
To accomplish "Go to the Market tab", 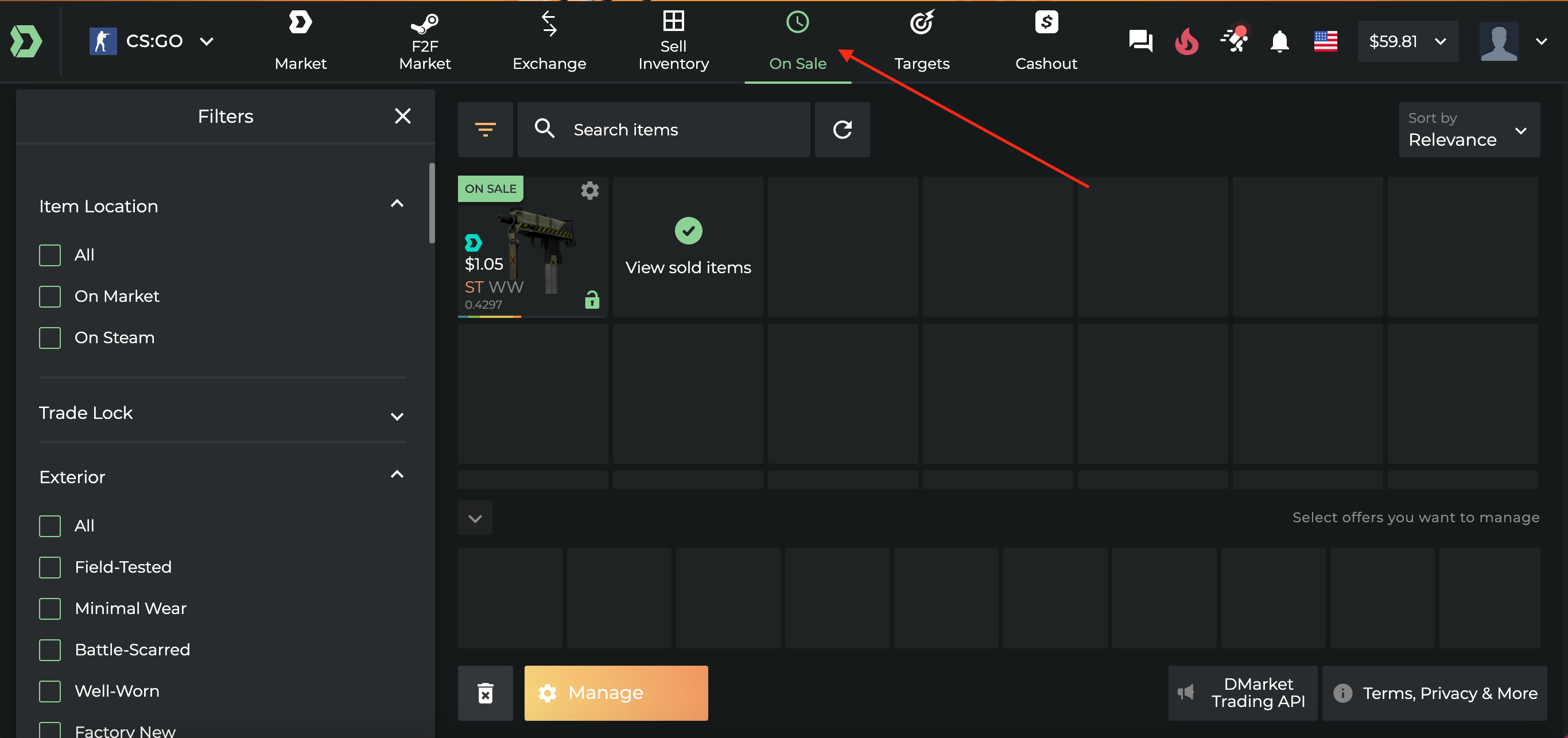I will 300,41.
